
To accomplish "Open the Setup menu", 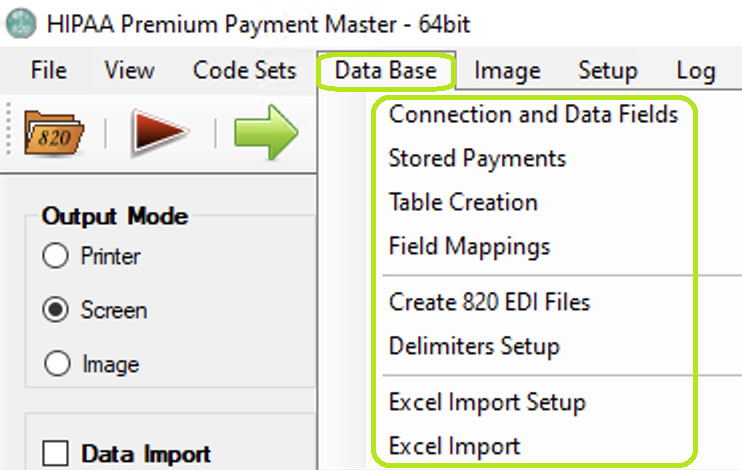I will click(x=608, y=71).
